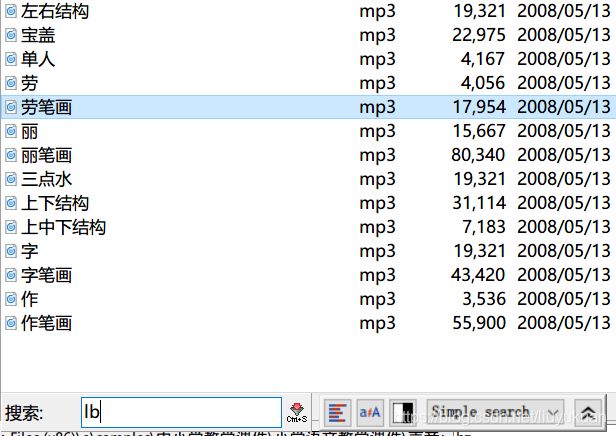Click the 2008/05/13 date in 字笔画 row
This screenshot has height=436, width=616.
point(564,275)
